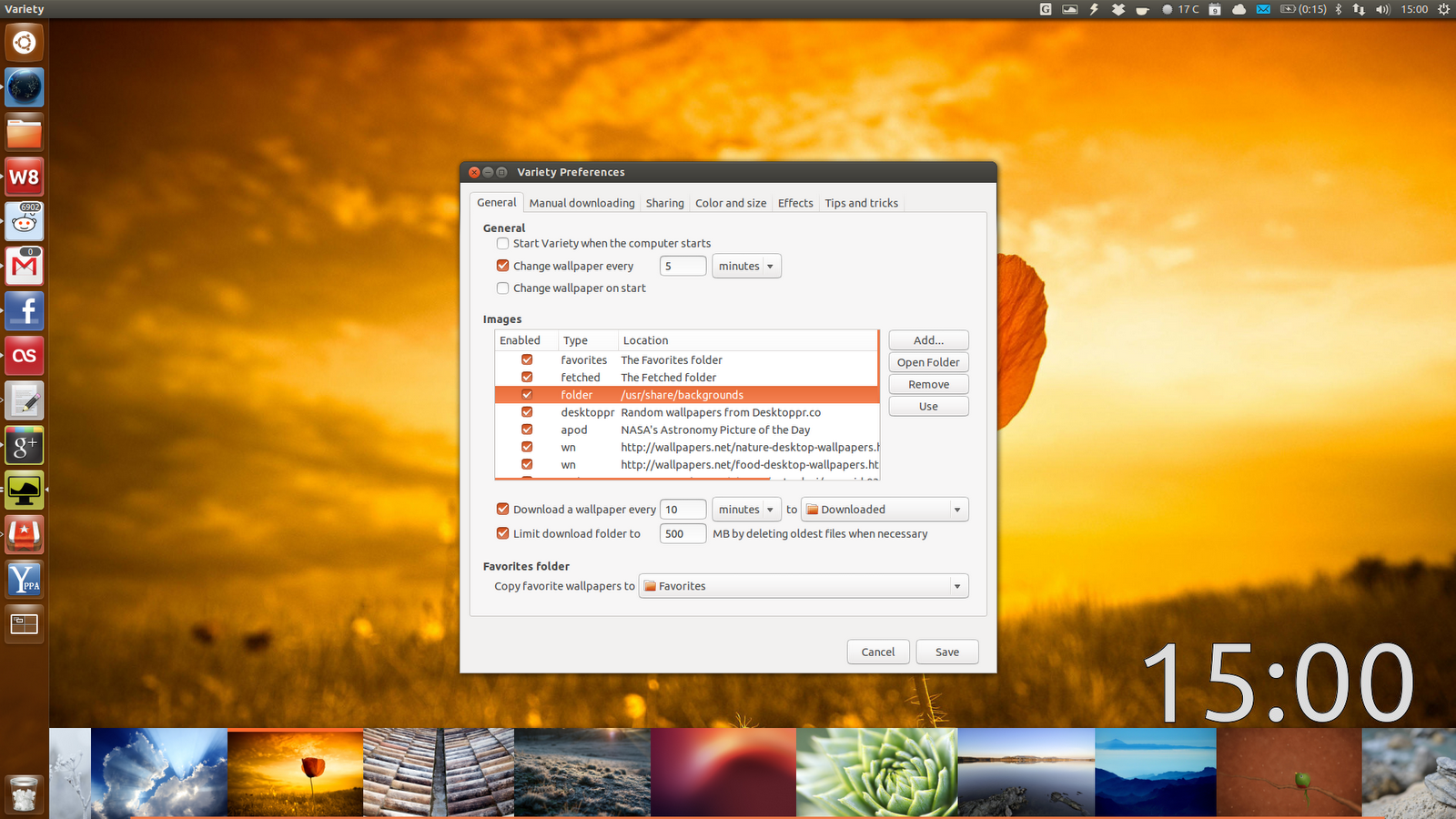This screenshot has width=1456, height=819.
Task: Launch Facebook from the dock
Action: (x=24, y=311)
